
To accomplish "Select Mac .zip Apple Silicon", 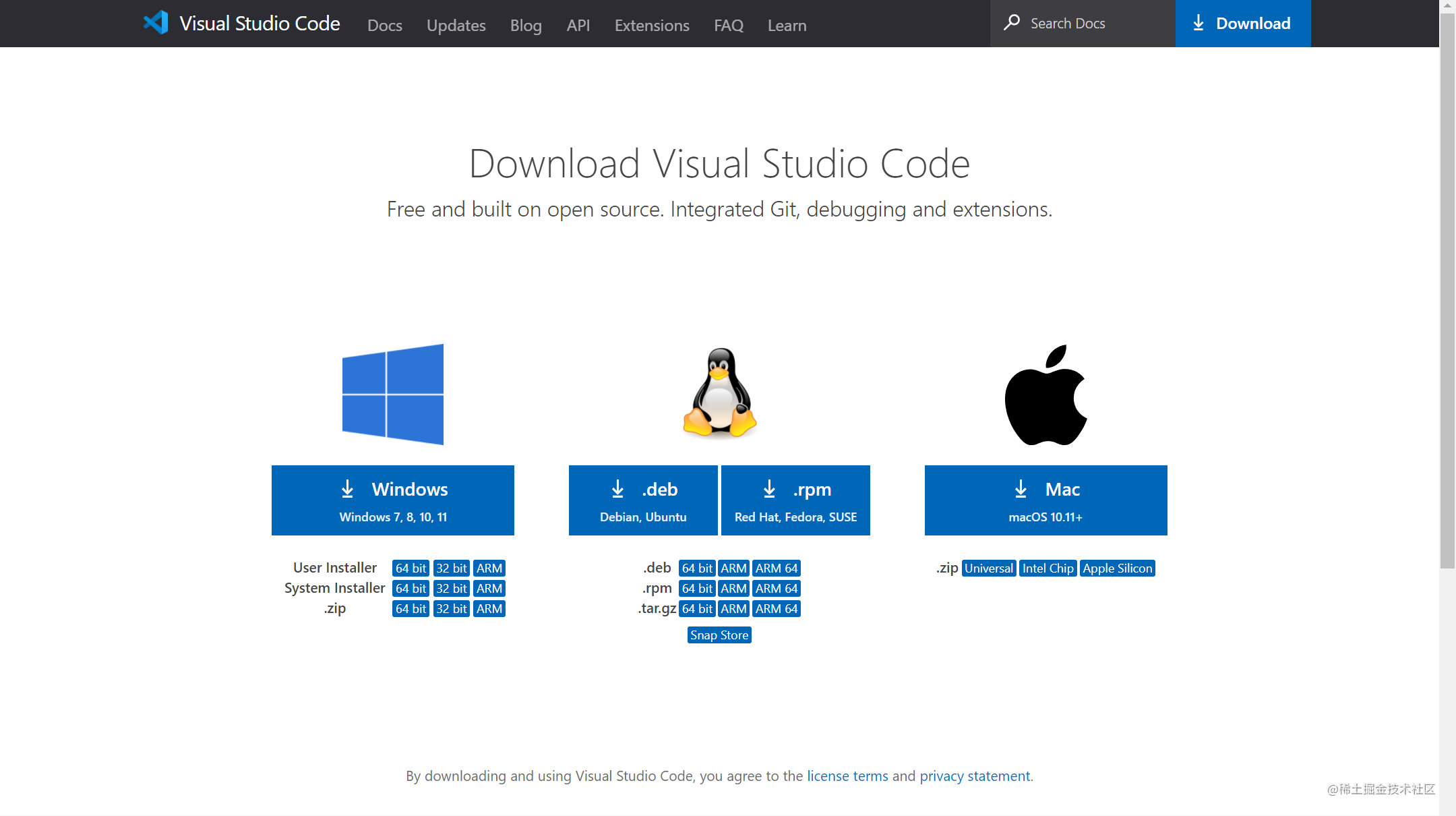I will point(1116,568).
